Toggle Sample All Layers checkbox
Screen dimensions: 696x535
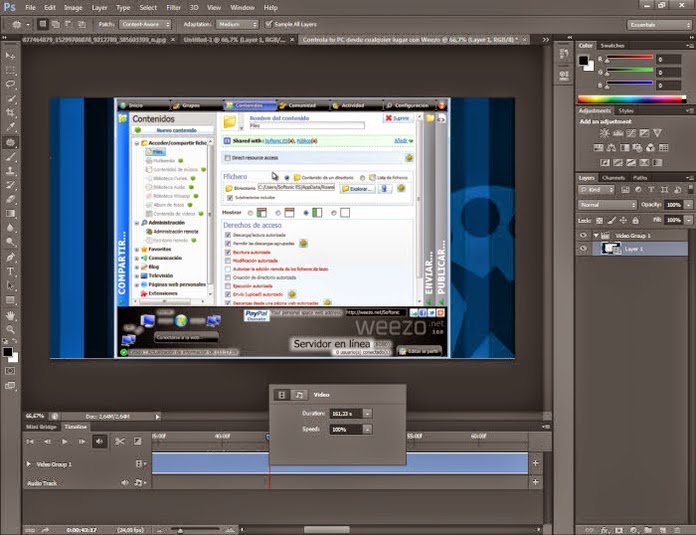point(268,24)
